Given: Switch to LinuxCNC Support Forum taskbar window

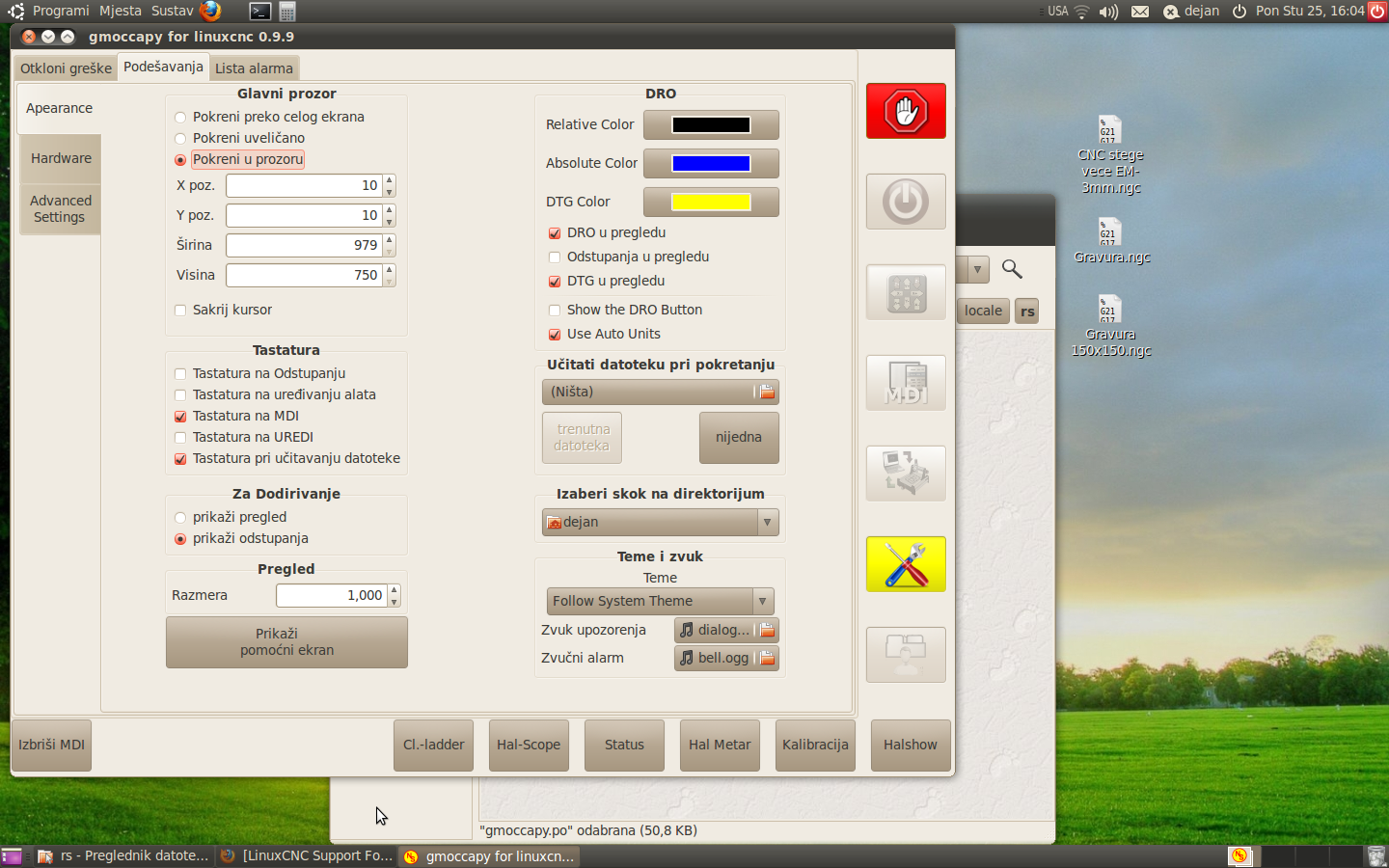Looking at the screenshot, I should click(x=307, y=855).
